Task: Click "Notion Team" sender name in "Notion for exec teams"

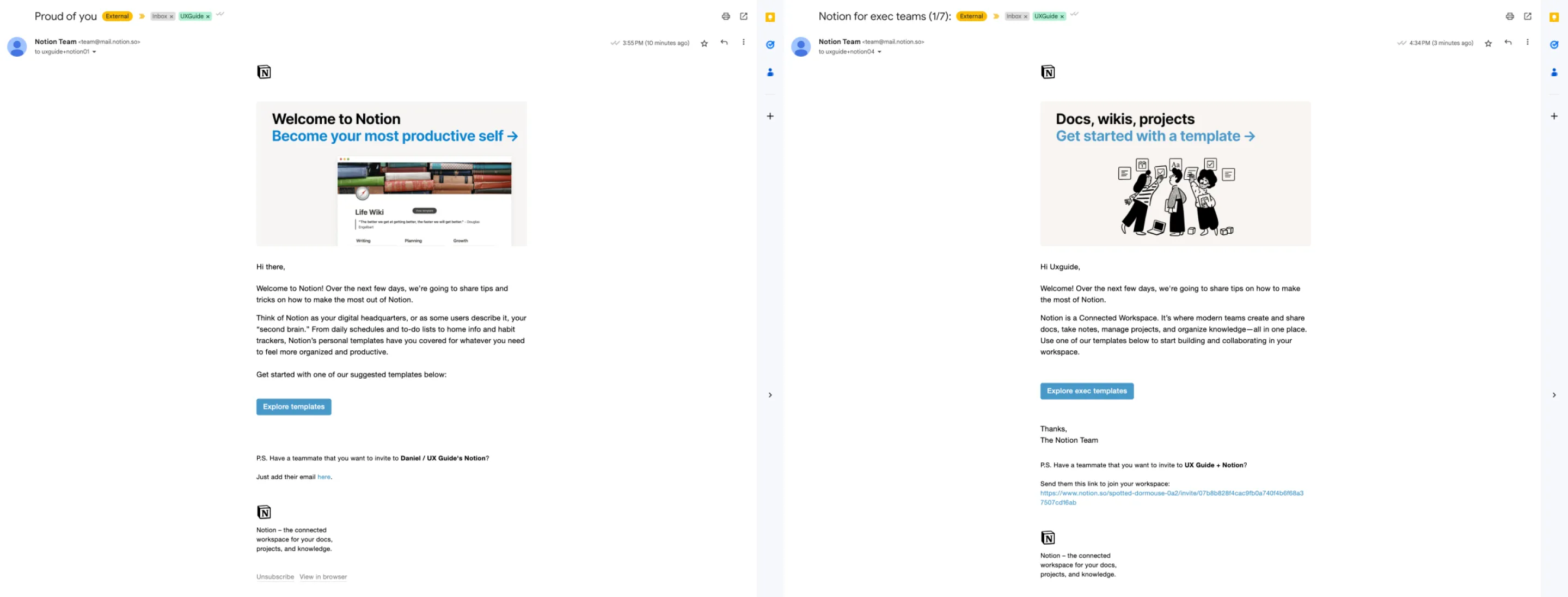Action: (840, 42)
